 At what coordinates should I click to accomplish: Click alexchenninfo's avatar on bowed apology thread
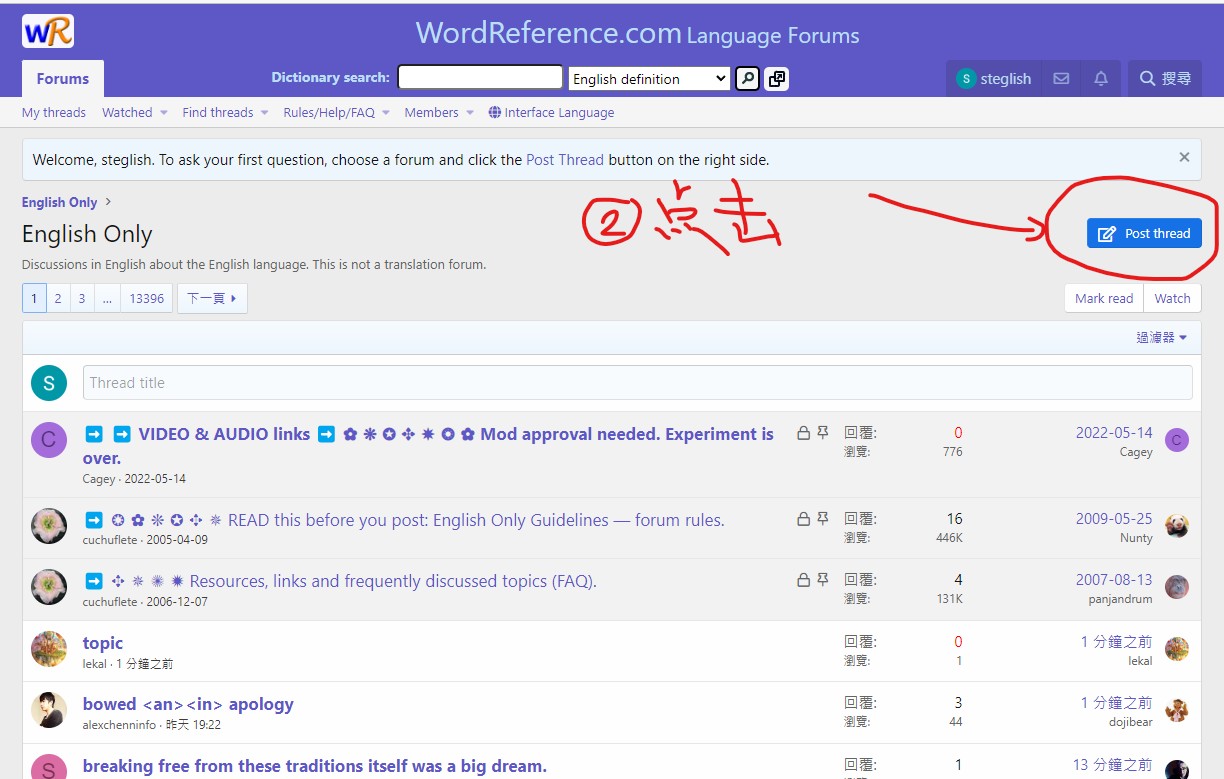[49, 709]
